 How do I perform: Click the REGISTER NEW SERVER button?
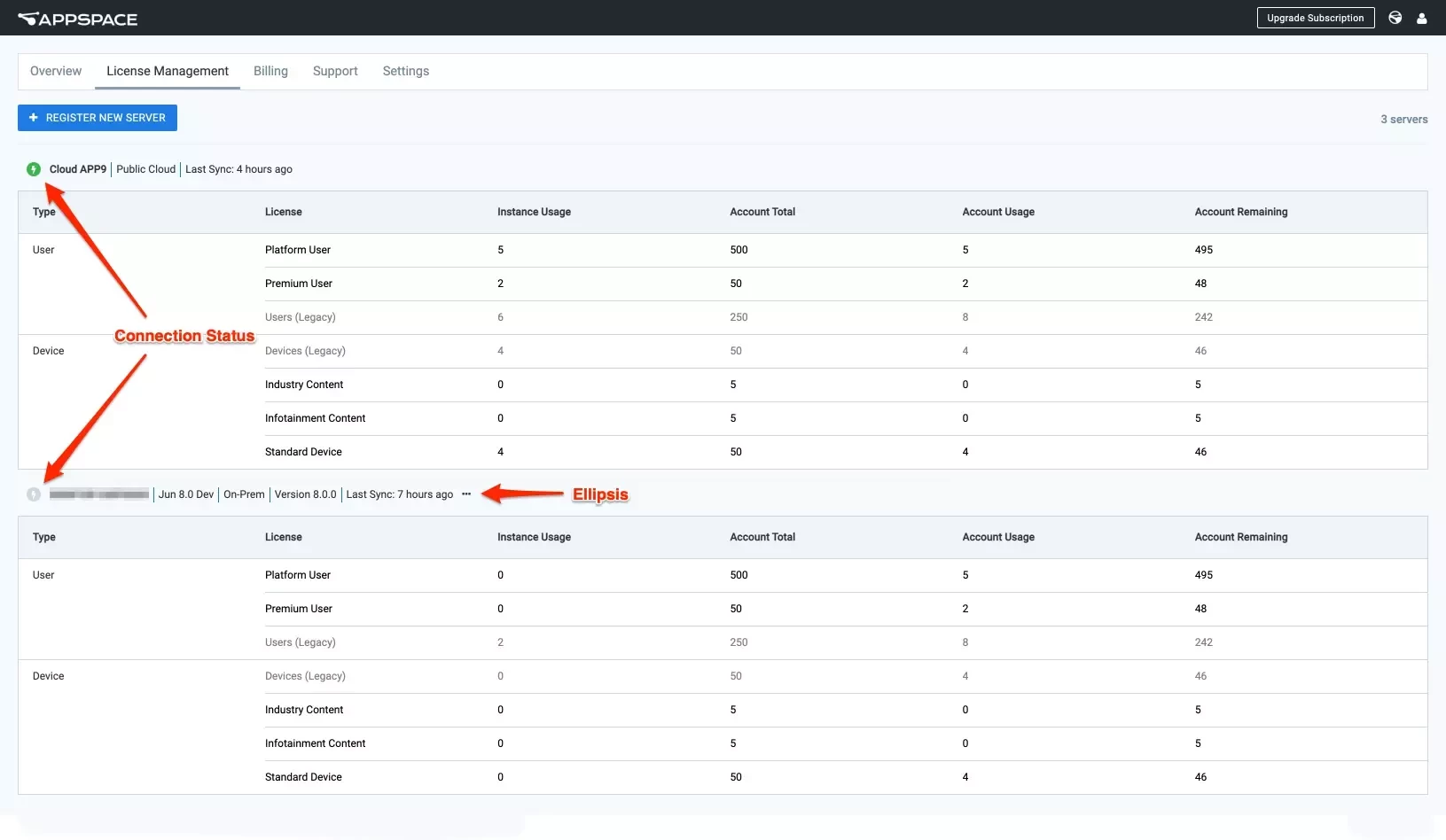(x=98, y=118)
